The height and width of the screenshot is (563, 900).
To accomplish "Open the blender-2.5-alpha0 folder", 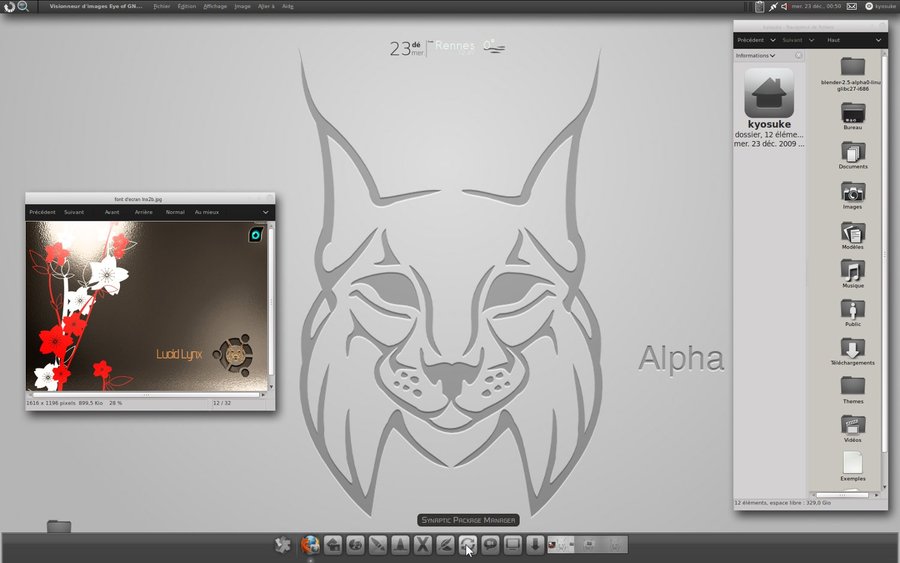I will 852,74.
